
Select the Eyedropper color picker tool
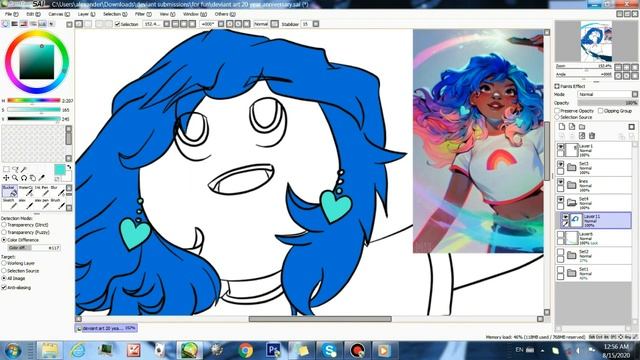point(42,178)
